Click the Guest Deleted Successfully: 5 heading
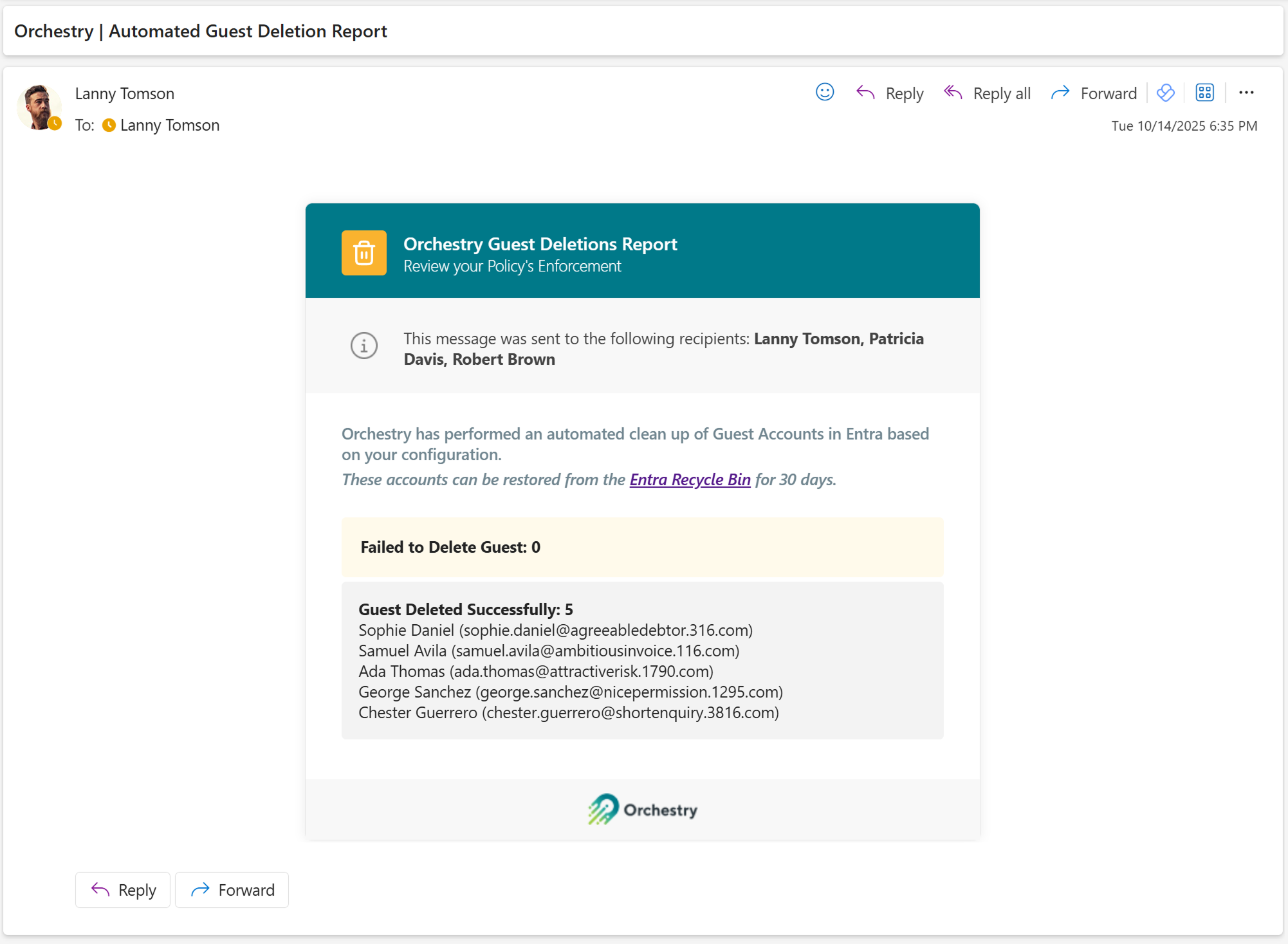The image size is (1288, 944). tap(466, 609)
